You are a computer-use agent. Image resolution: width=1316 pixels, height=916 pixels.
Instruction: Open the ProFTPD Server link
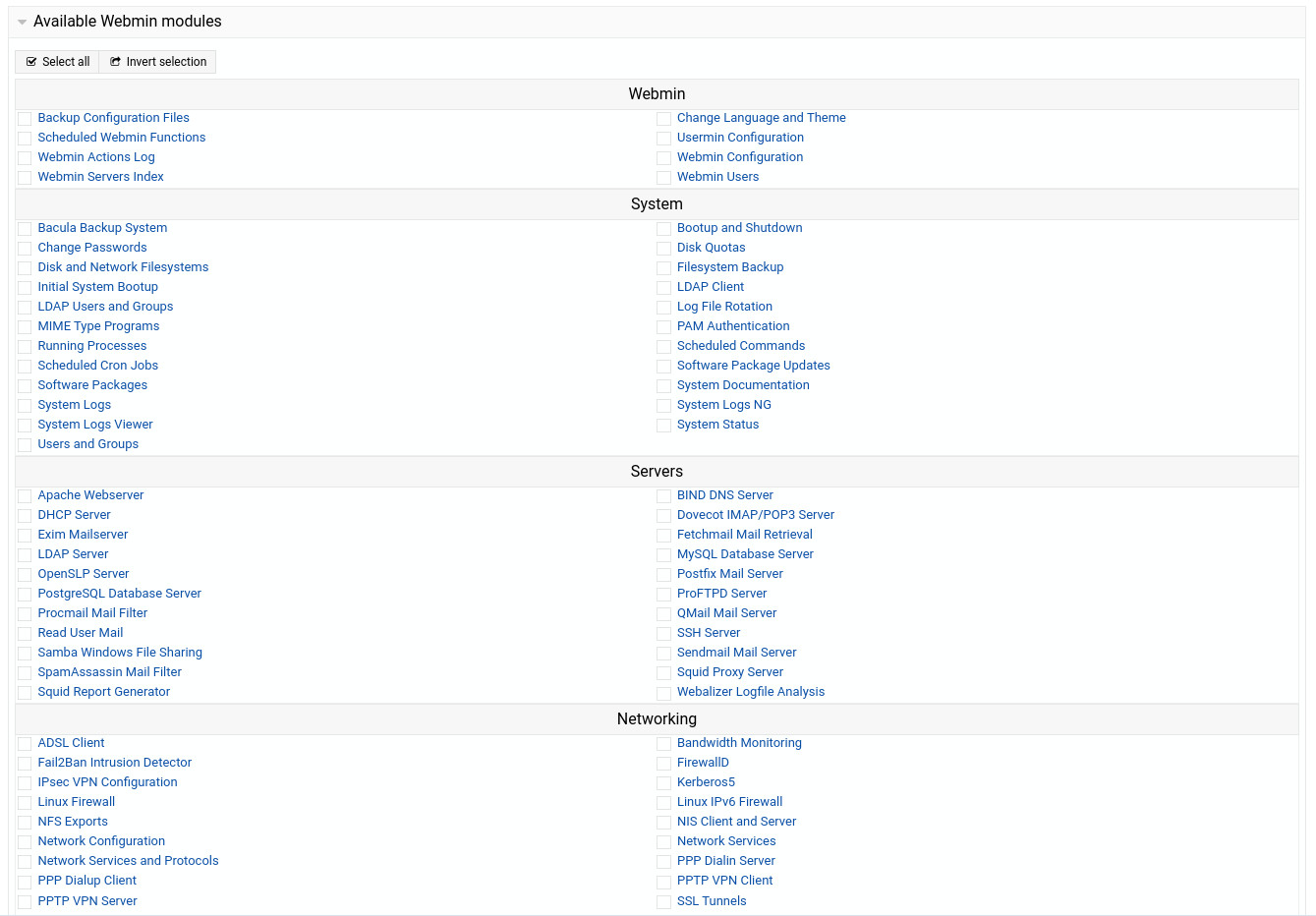point(722,594)
